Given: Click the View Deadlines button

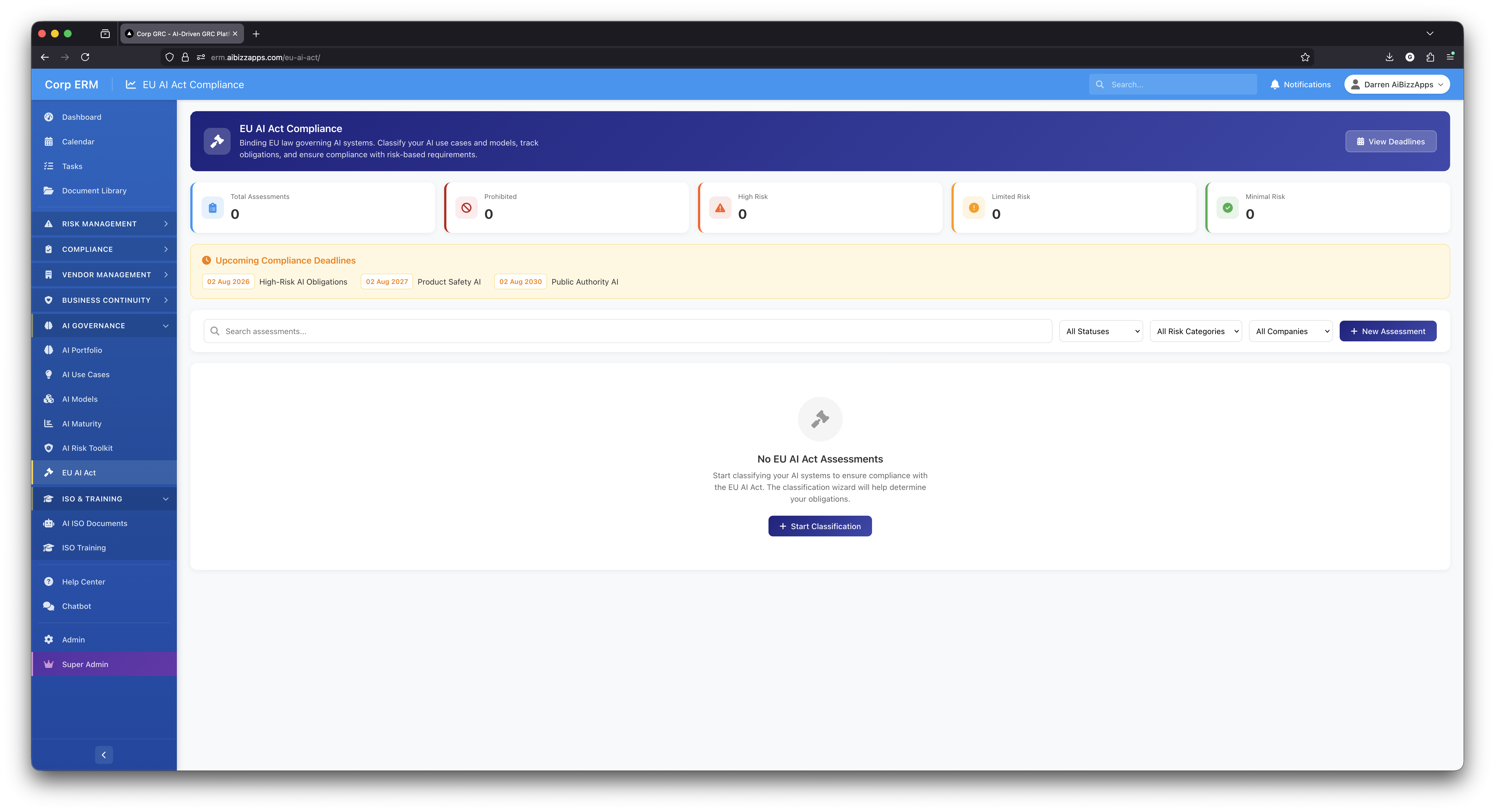Looking at the screenshot, I should (1391, 141).
